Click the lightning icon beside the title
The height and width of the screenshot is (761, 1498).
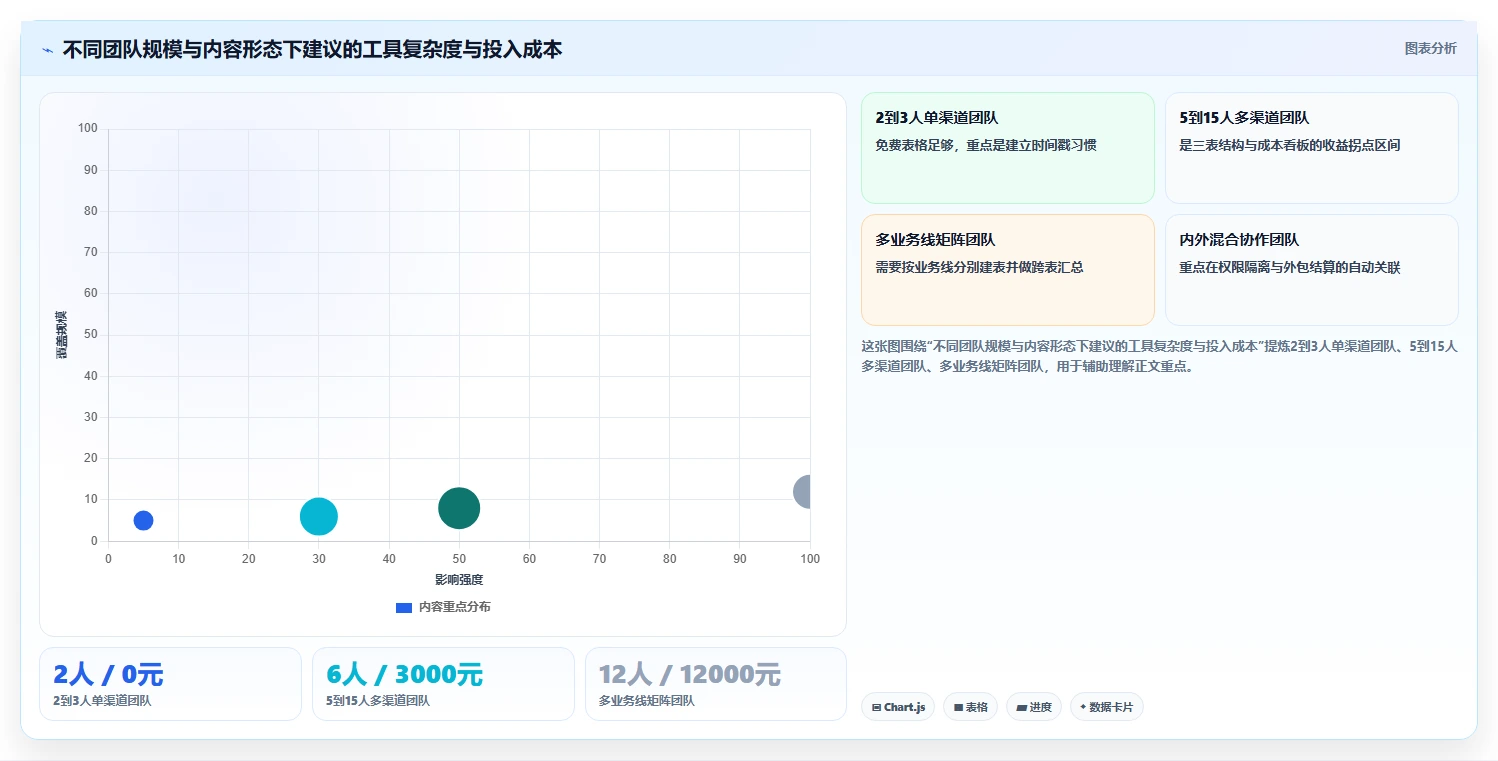[47, 50]
